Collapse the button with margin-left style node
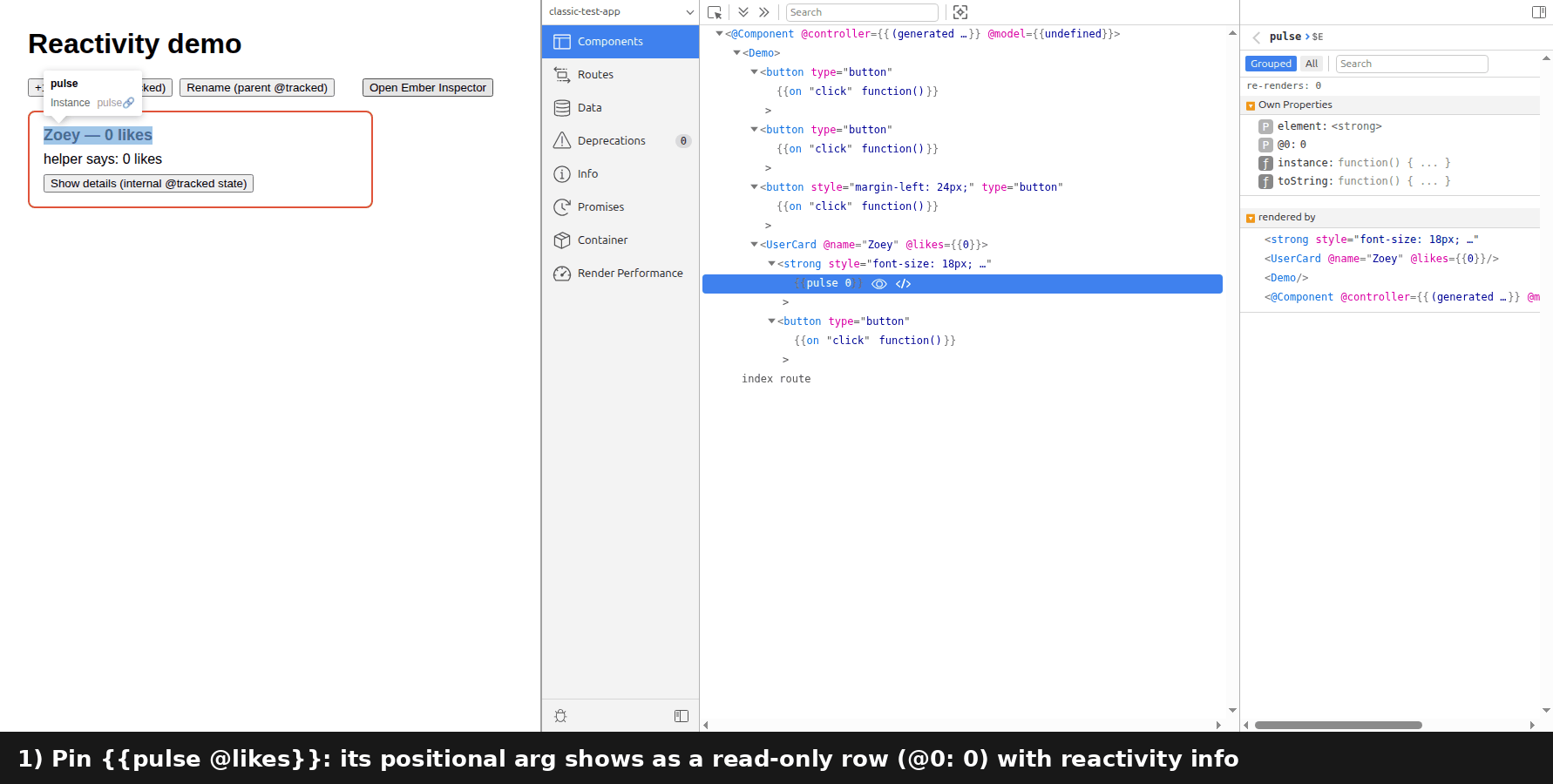The image size is (1553, 784). 754,187
